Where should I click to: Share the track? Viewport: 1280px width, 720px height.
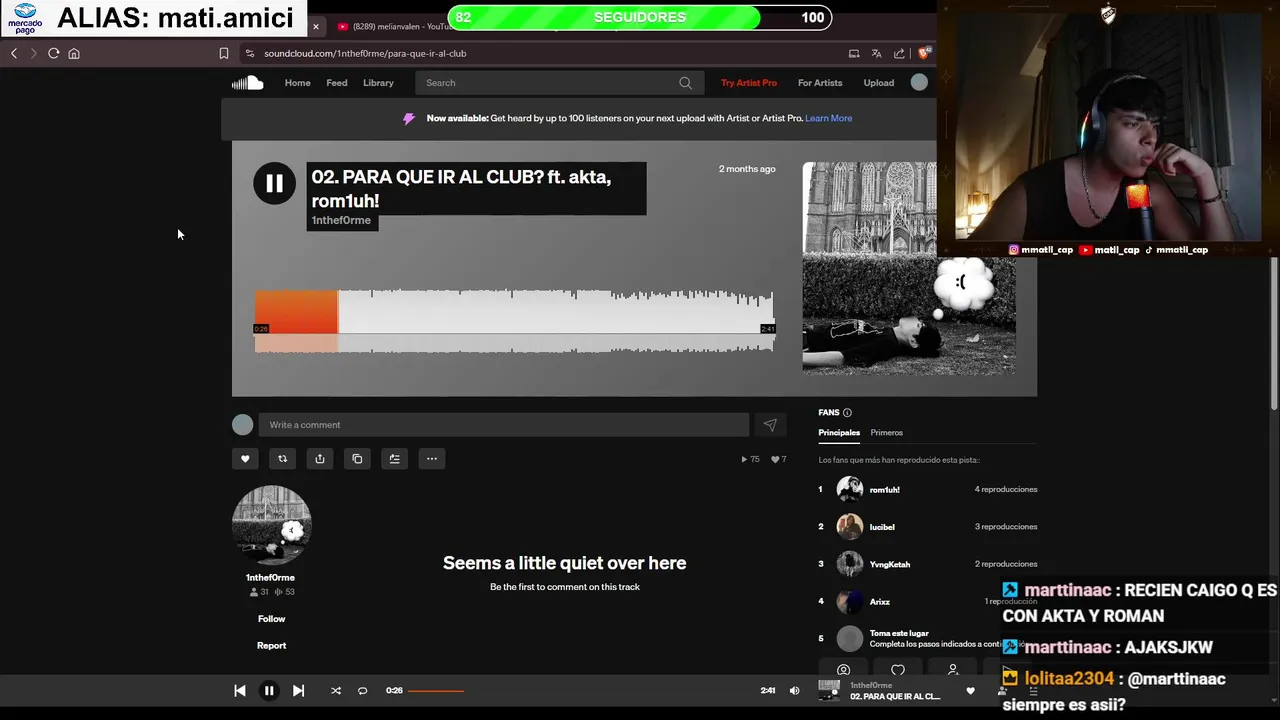pyautogui.click(x=320, y=459)
